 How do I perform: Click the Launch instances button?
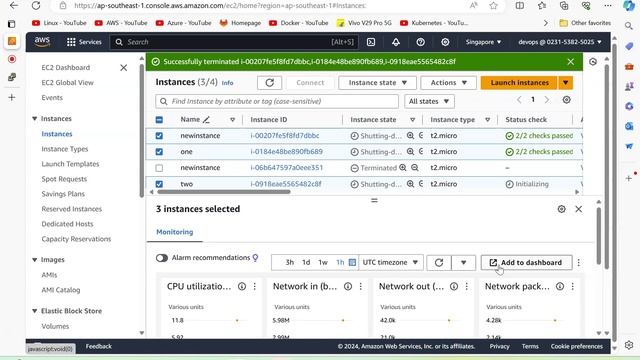coord(519,83)
